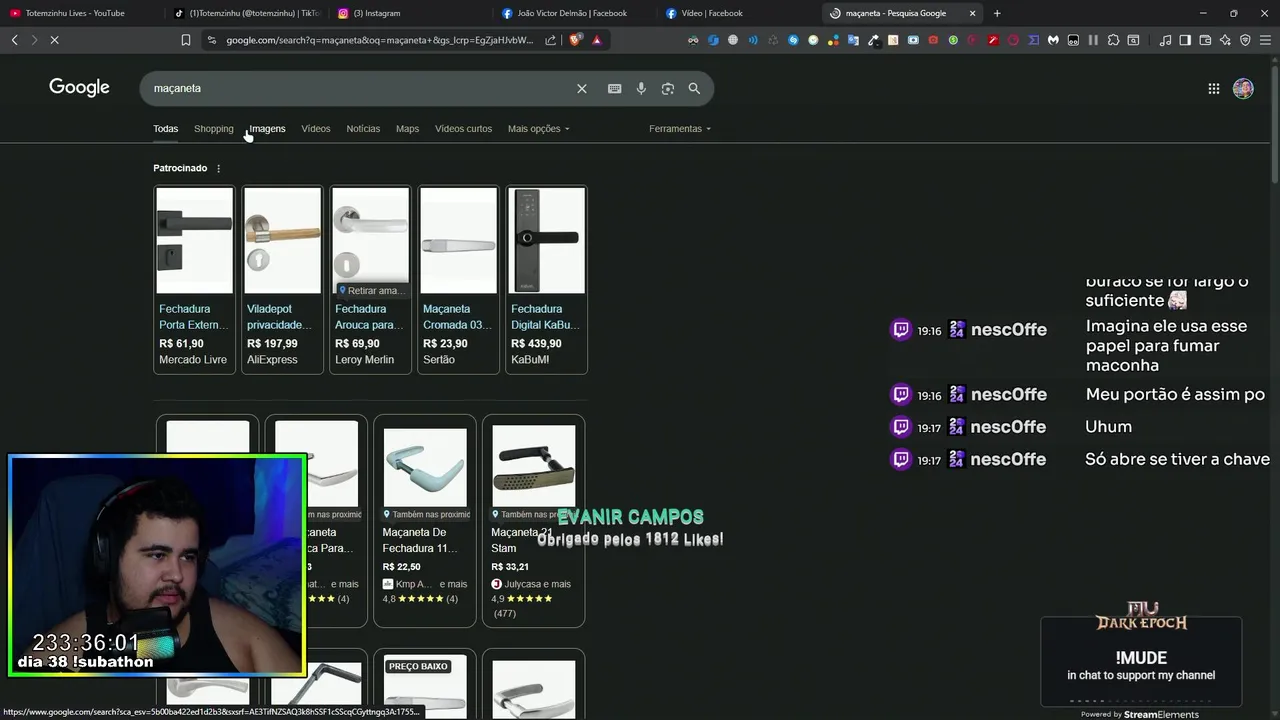This screenshot has width=1280, height=720.
Task: Submit search with the magnifier icon
Action: click(x=694, y=88)
